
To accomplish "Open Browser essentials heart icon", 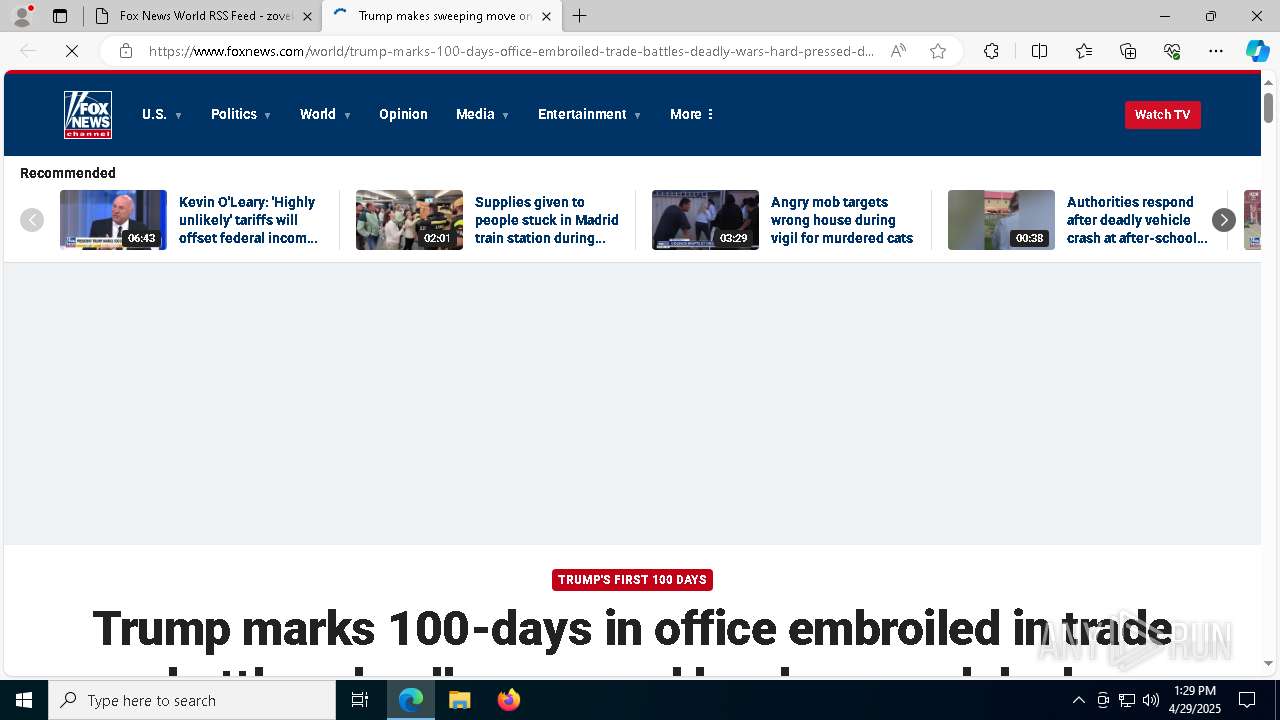I will [x=1172, y=51].
